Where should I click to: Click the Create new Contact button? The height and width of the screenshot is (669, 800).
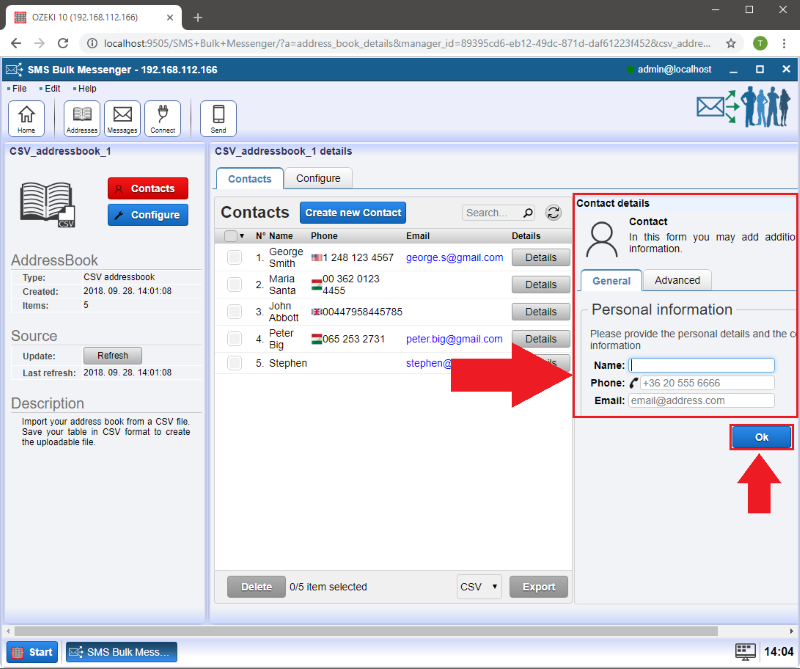(x=354, y=212)
